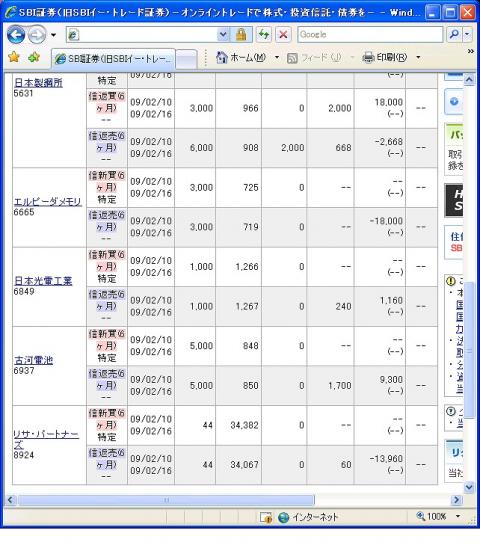
Task: Click the インターネット zone globe icon
Action: [283, 517]
